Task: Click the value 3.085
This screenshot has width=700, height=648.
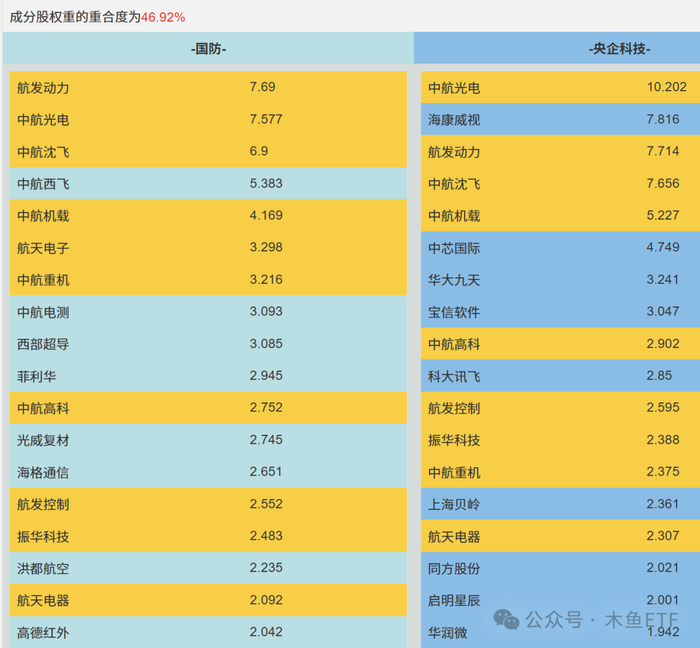Action: click(266, 344)
